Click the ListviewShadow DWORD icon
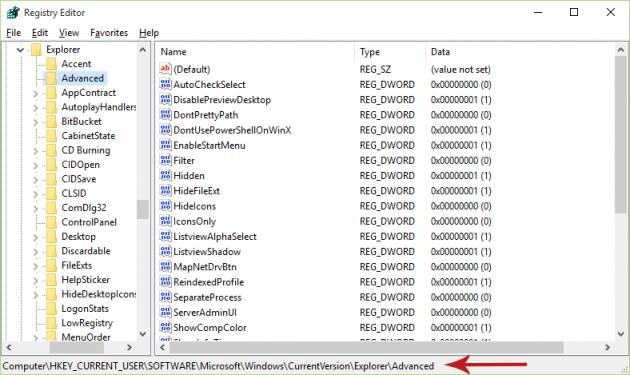The height and width of the screenshot is (375, 630). tap(165, 251)
